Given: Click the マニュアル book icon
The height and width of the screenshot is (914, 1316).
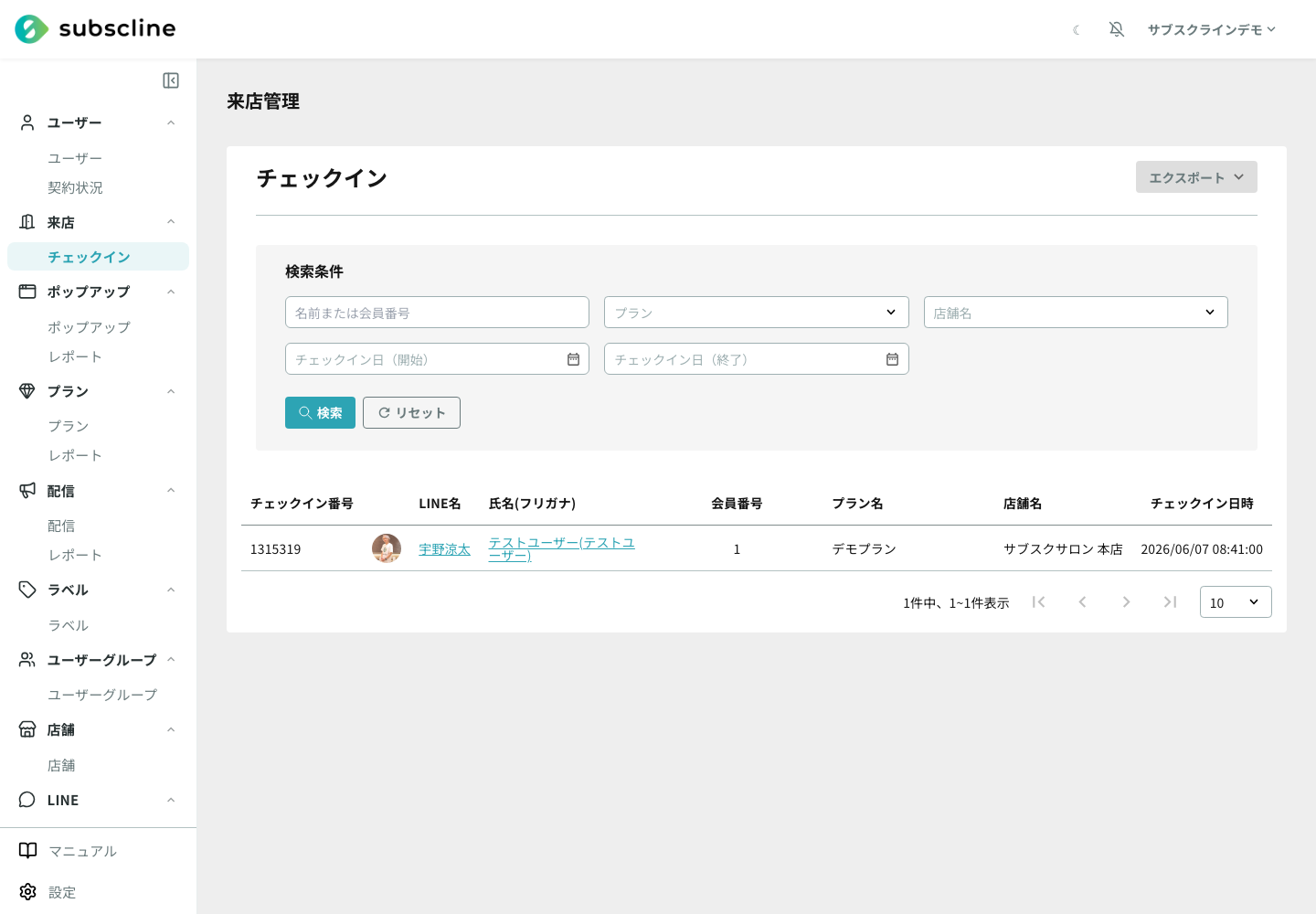Looking at the screenshot, I should tap(28, 851).
